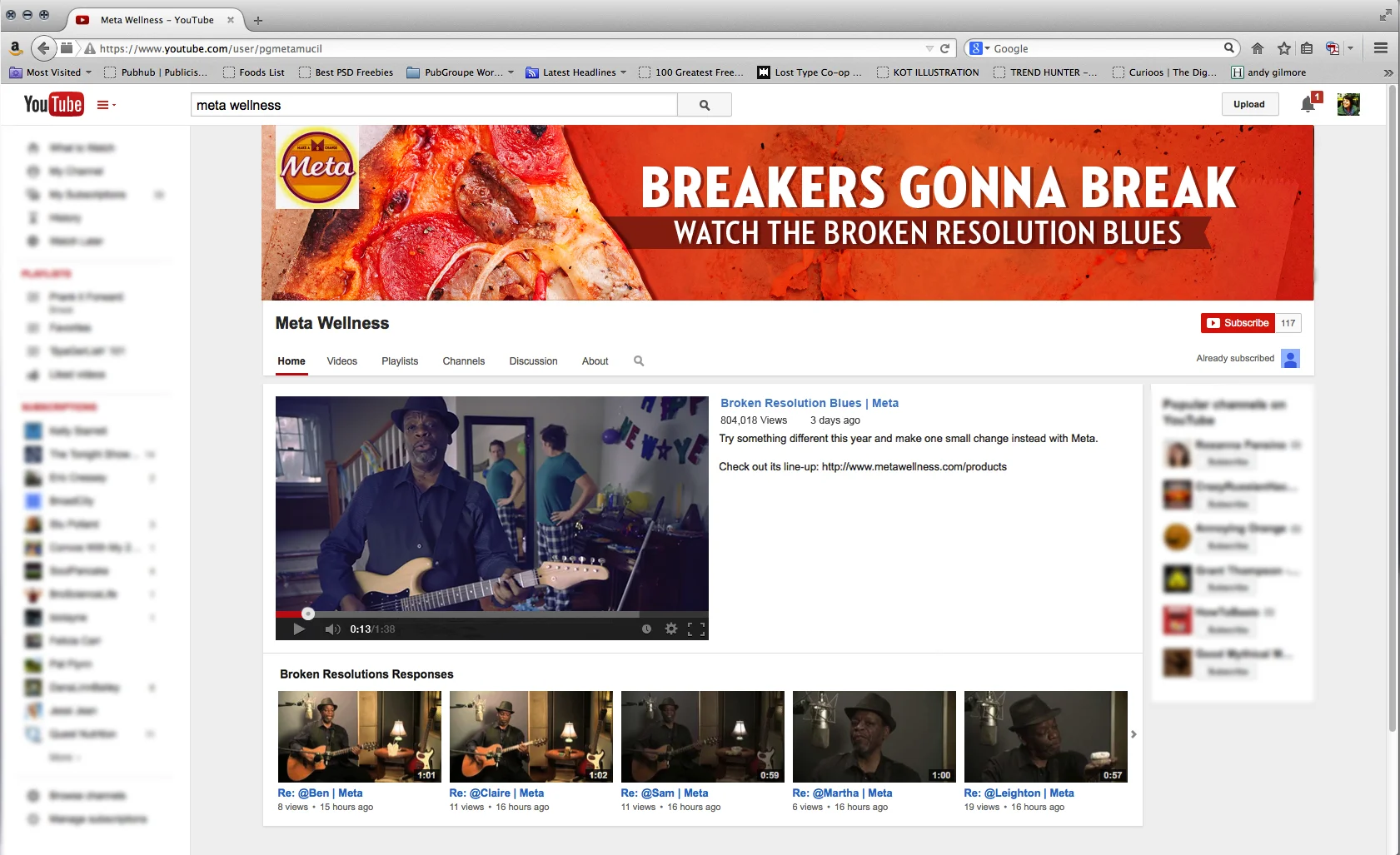Click the Subscribe button
1400x855 pixels.
1238,323
